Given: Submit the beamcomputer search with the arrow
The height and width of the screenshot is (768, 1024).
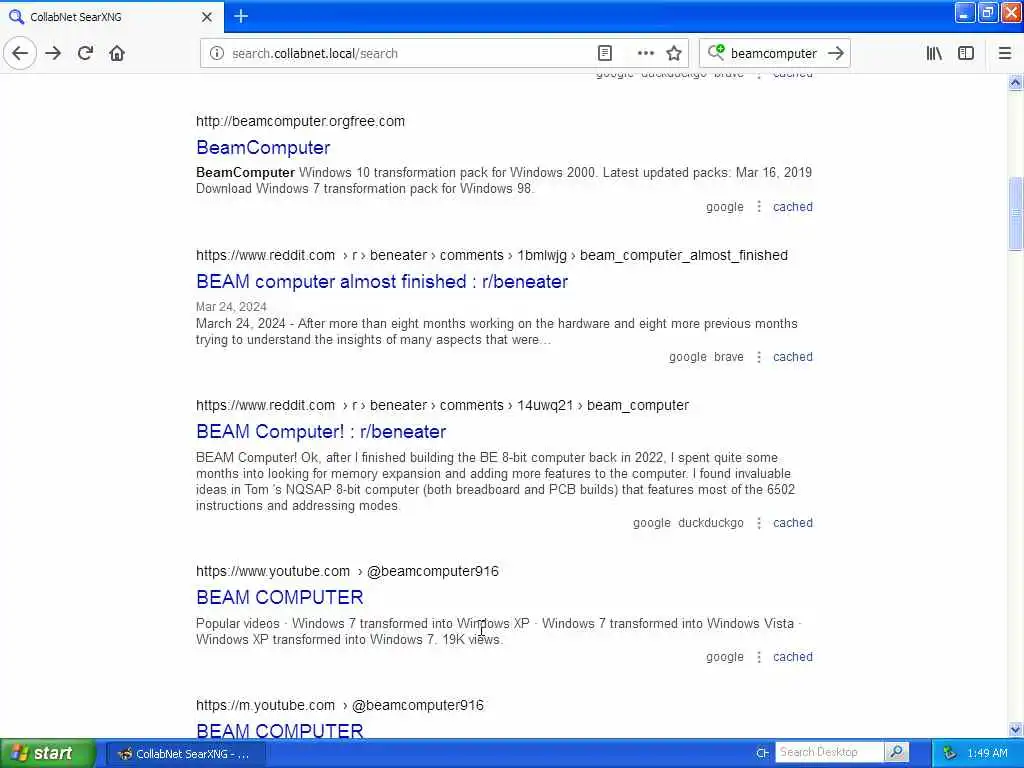Looking at the screenshot, I should tap(836, 53).
